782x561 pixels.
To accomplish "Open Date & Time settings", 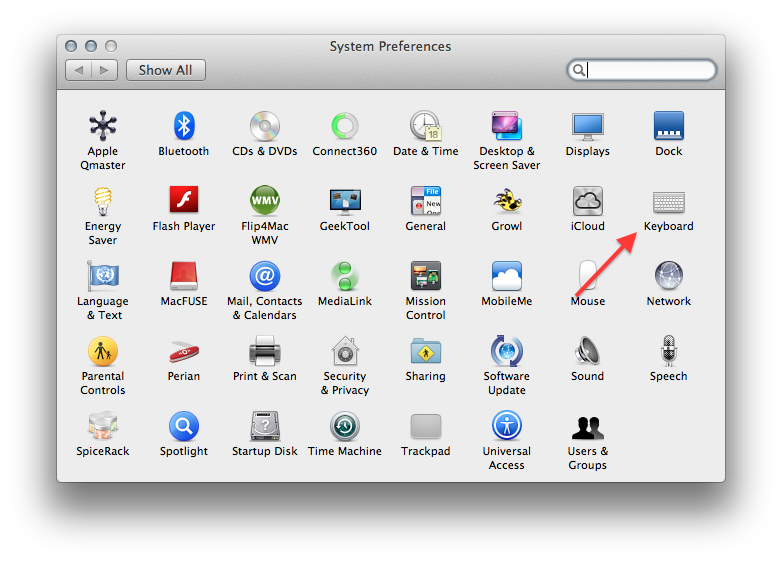I will [425, 126].
